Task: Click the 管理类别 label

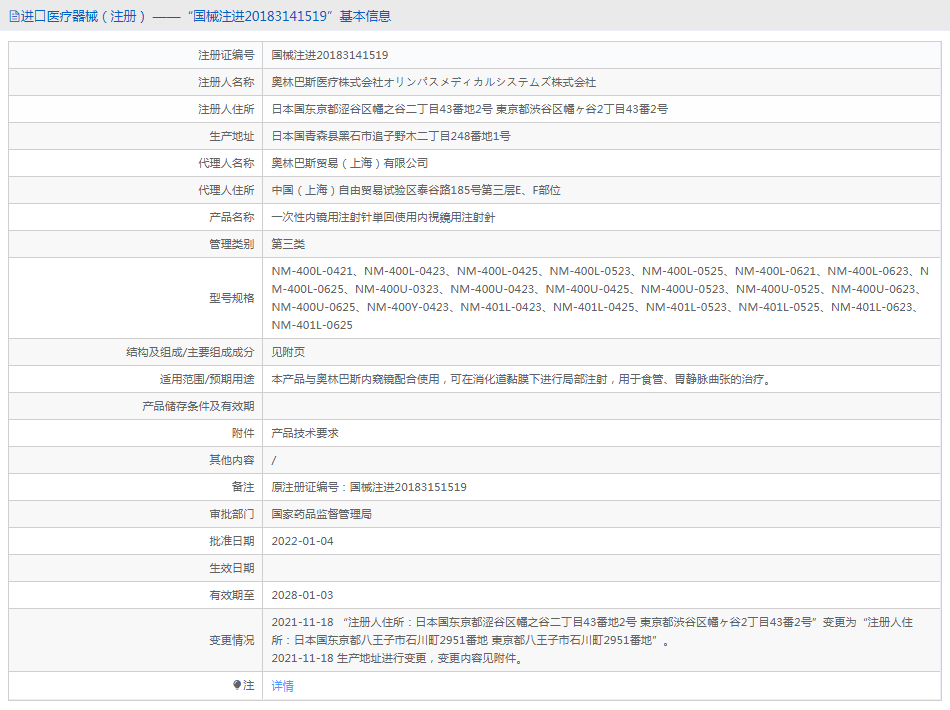Action: (231, 244)
